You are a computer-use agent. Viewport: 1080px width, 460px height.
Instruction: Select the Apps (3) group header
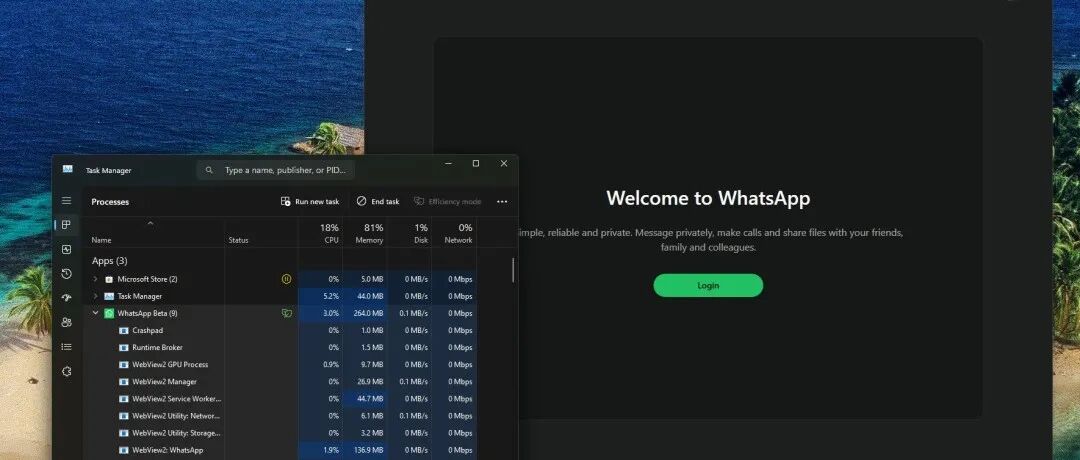[110, 261]
